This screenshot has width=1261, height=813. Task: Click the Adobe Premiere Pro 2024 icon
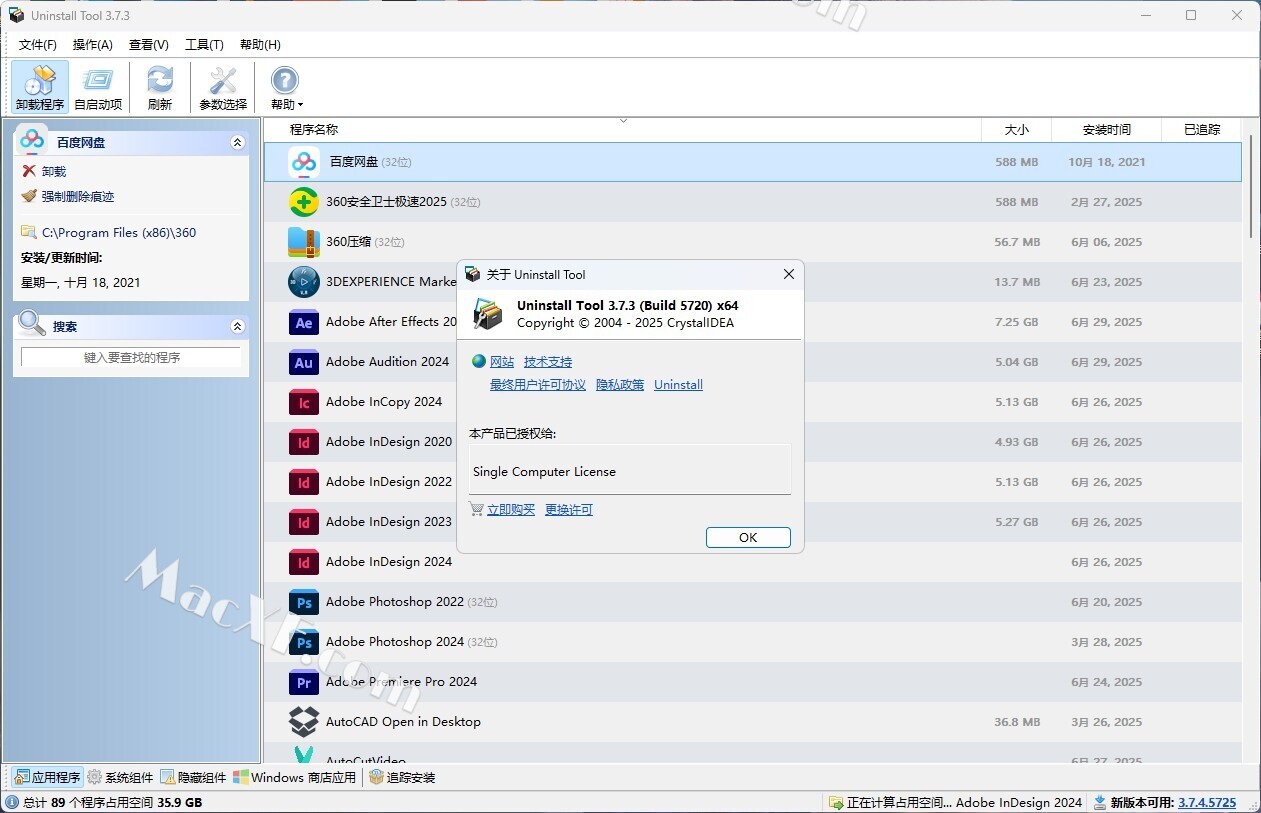[x=304, y=682]
